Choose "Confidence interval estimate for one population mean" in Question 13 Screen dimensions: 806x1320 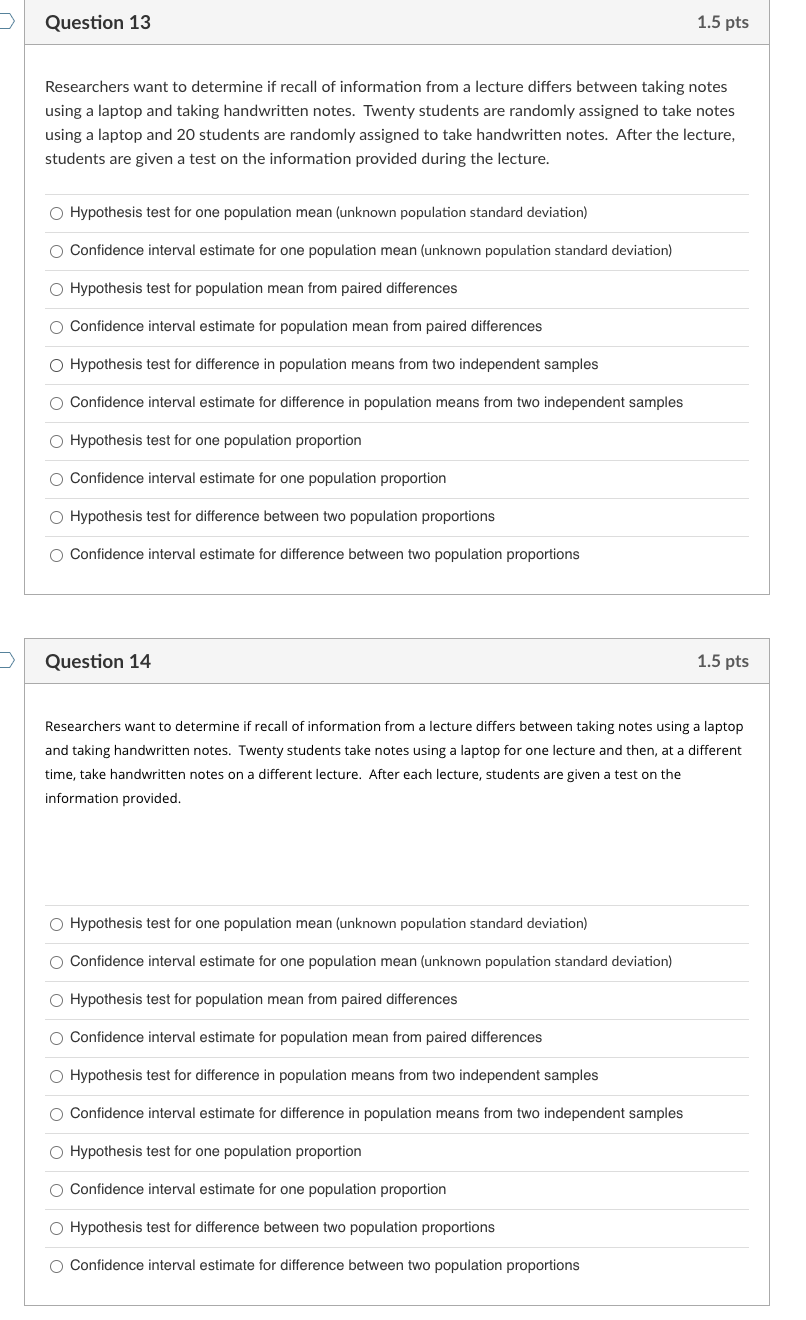pos(57,250)
